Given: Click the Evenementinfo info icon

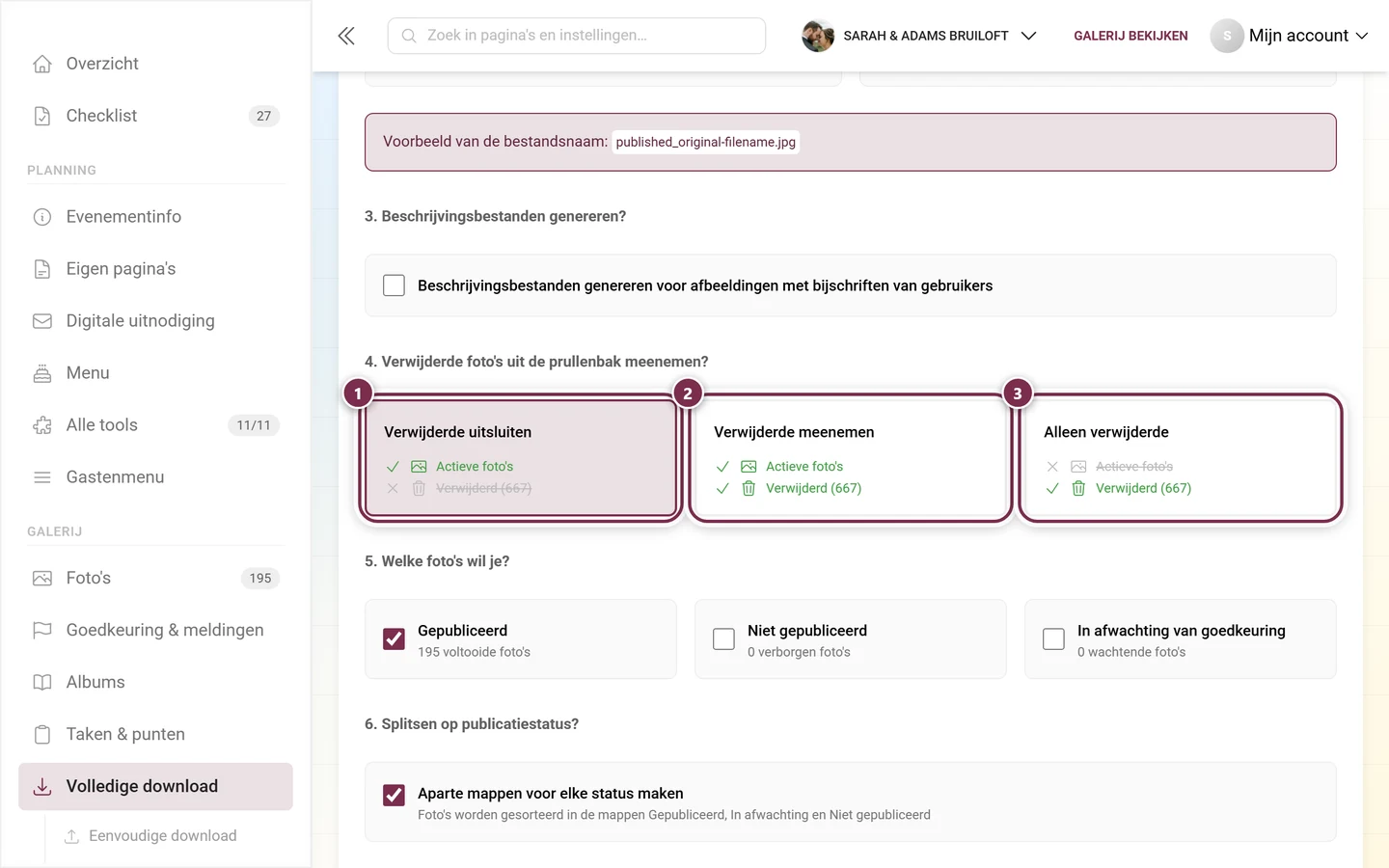Looking at the screenshot, I should (42, 217).
